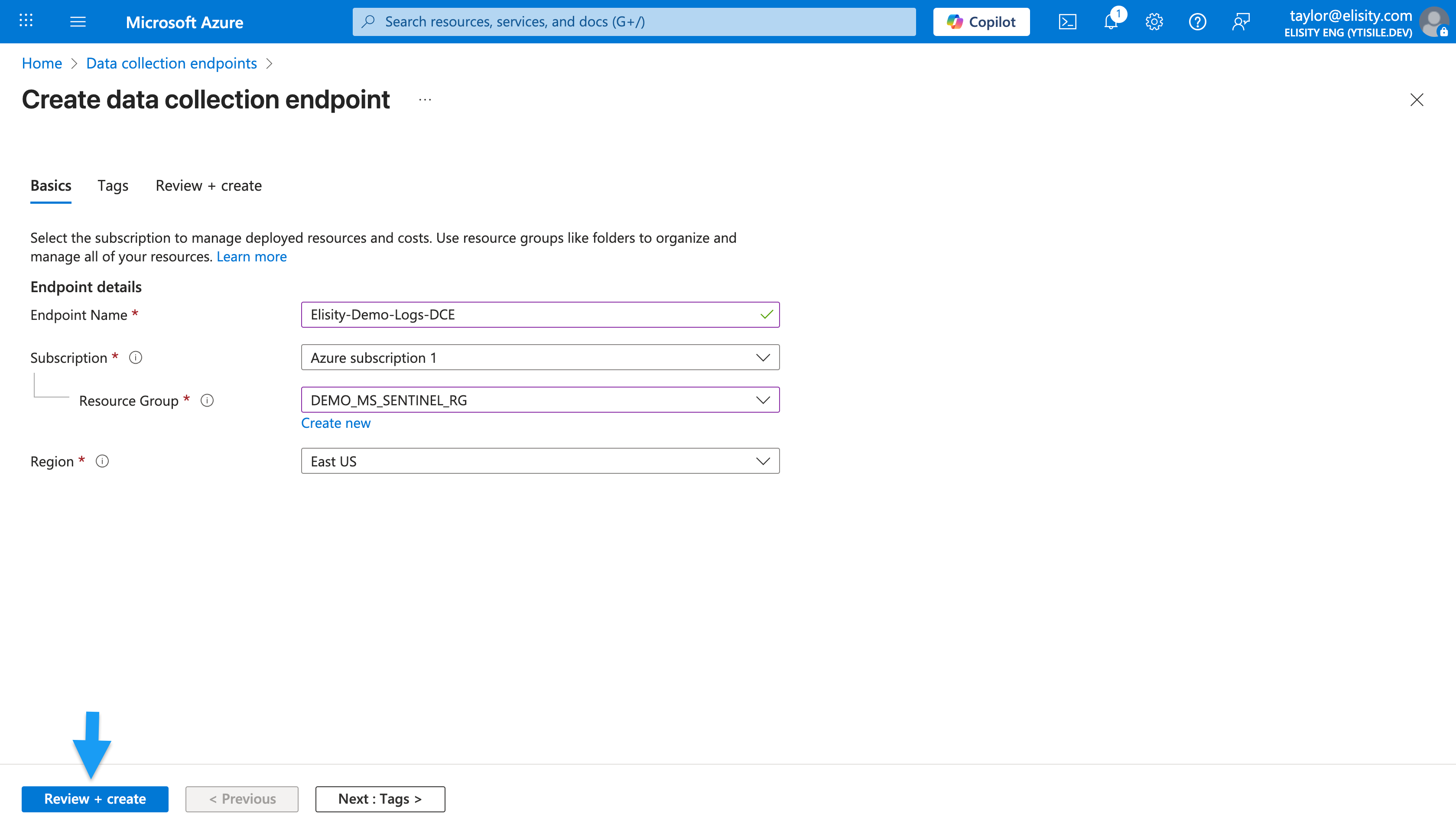
Task: Show Region info tooltip
Action: (102, 461)
